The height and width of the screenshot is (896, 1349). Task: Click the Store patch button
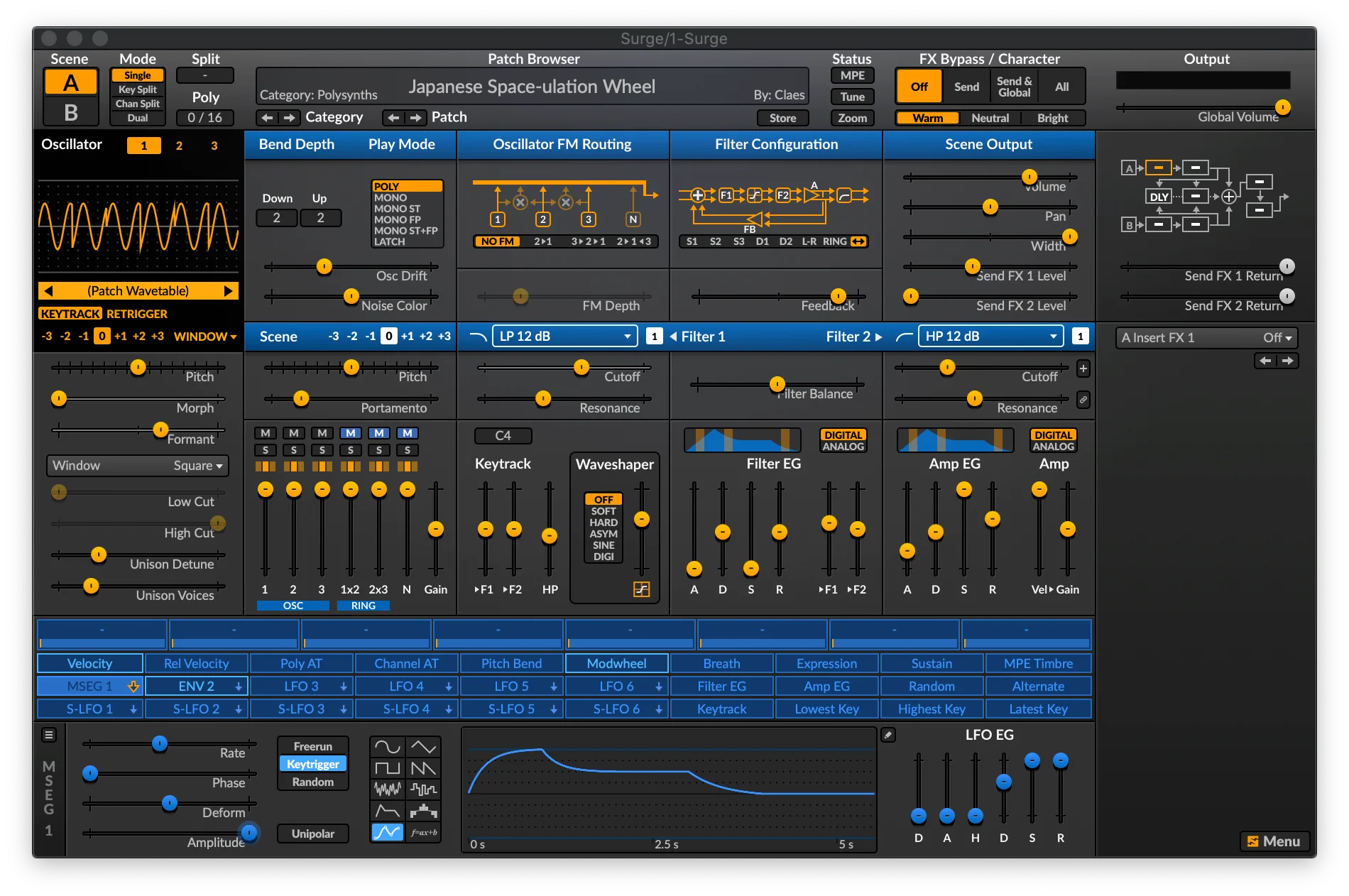coord(782,118)
